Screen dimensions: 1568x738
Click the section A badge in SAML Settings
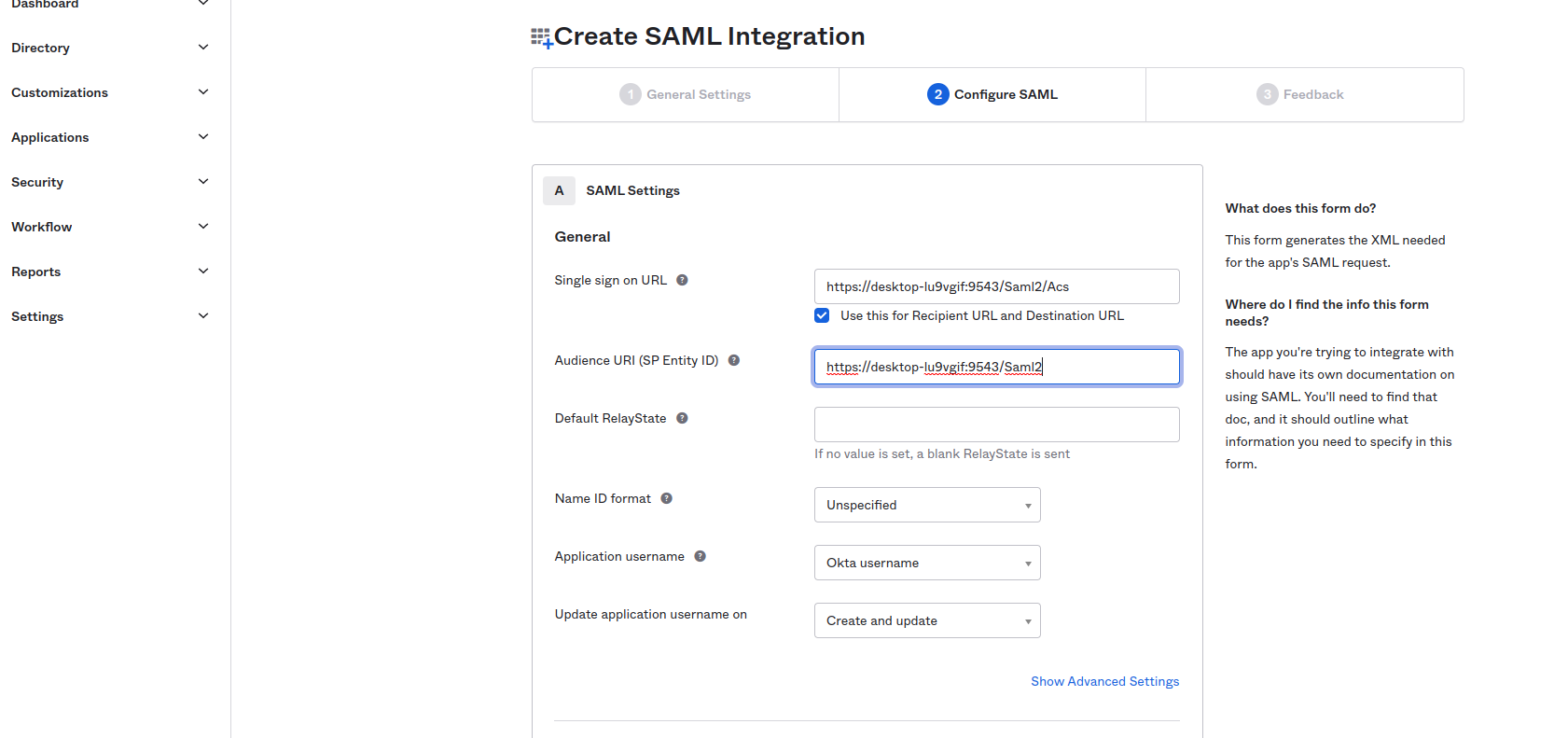click(559, 190)
